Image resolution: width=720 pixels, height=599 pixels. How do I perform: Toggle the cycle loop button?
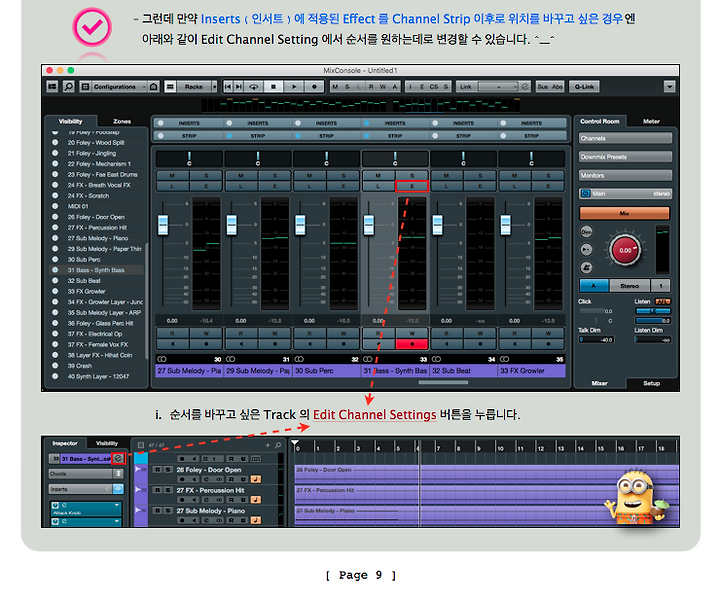(x=253, y=86)
